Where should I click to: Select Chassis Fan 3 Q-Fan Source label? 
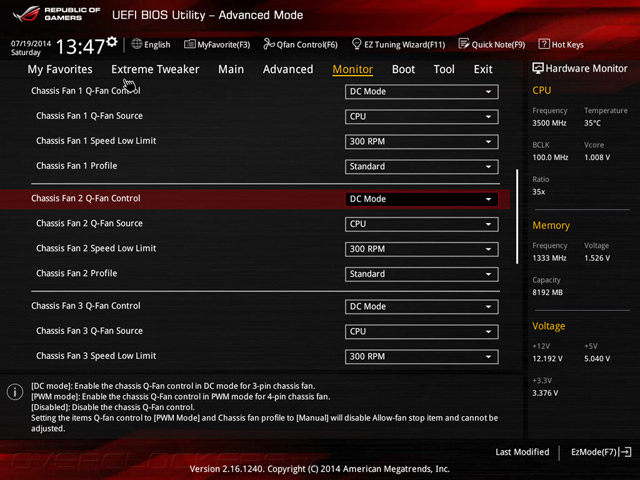(89, 331)
